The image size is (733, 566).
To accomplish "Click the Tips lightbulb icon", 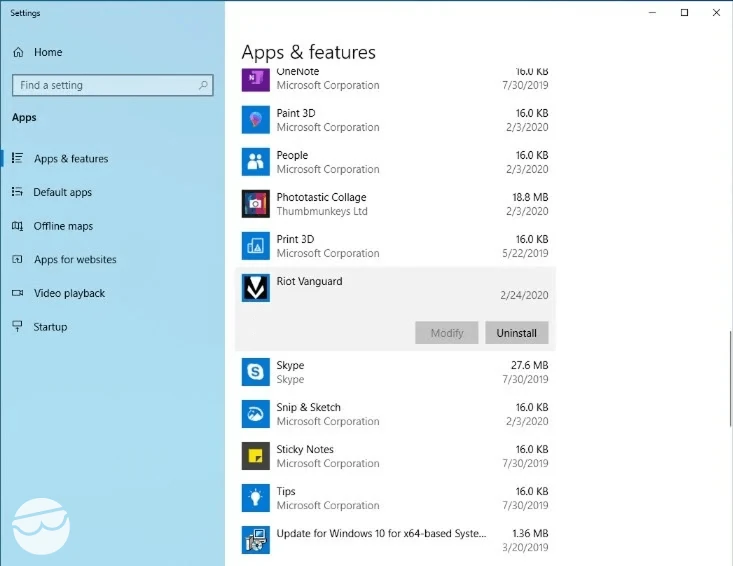I will click(x=256, y=498).
